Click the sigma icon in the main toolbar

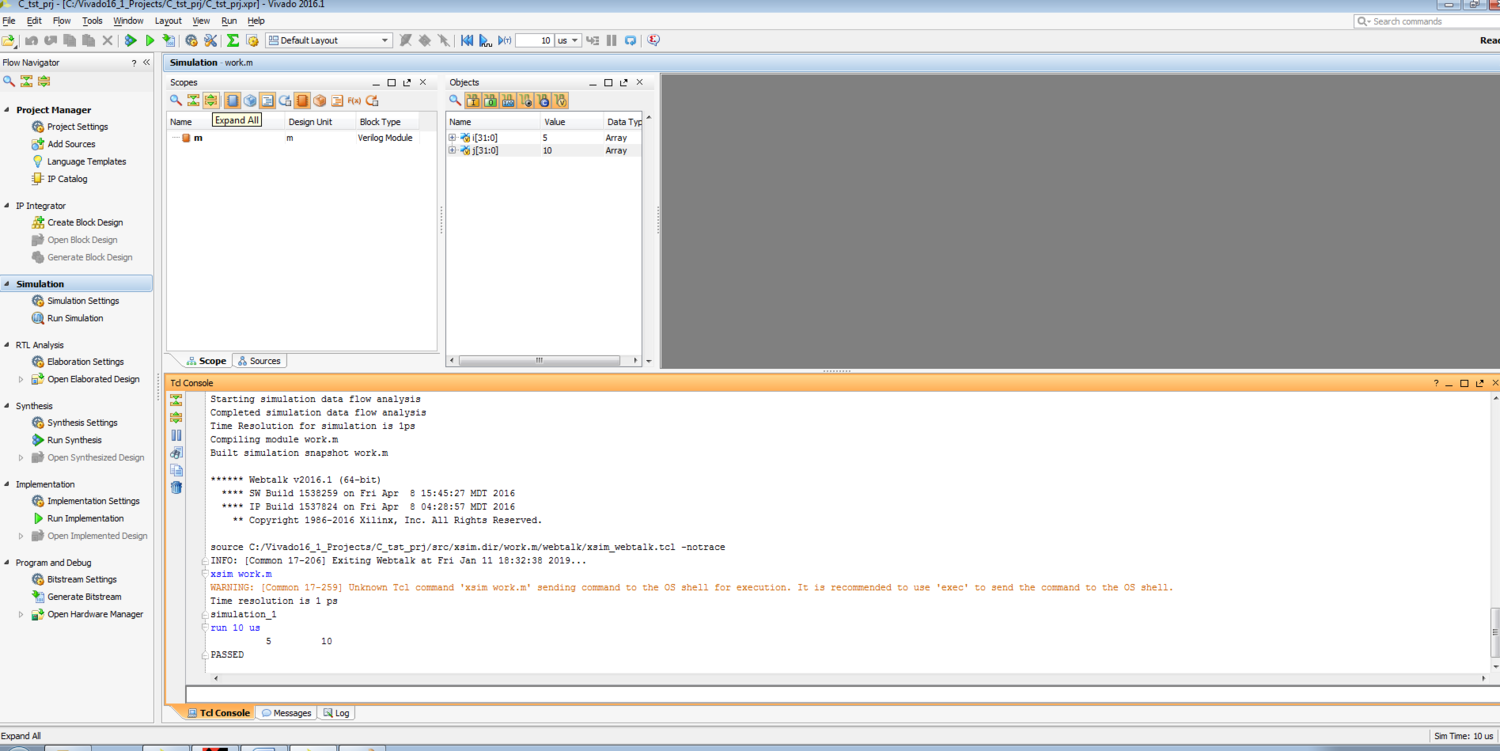pos(232,41)
